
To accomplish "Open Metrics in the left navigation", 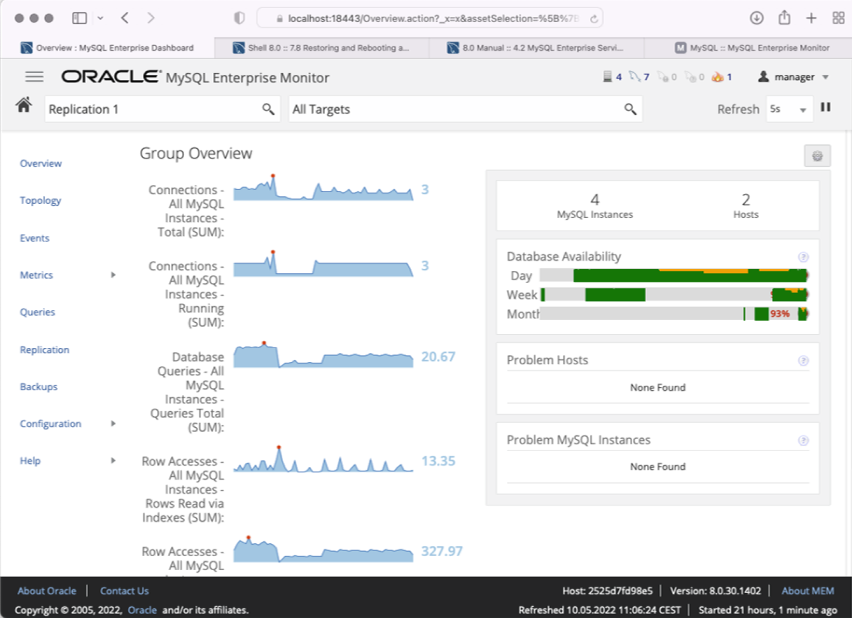I will pos(36,275).
